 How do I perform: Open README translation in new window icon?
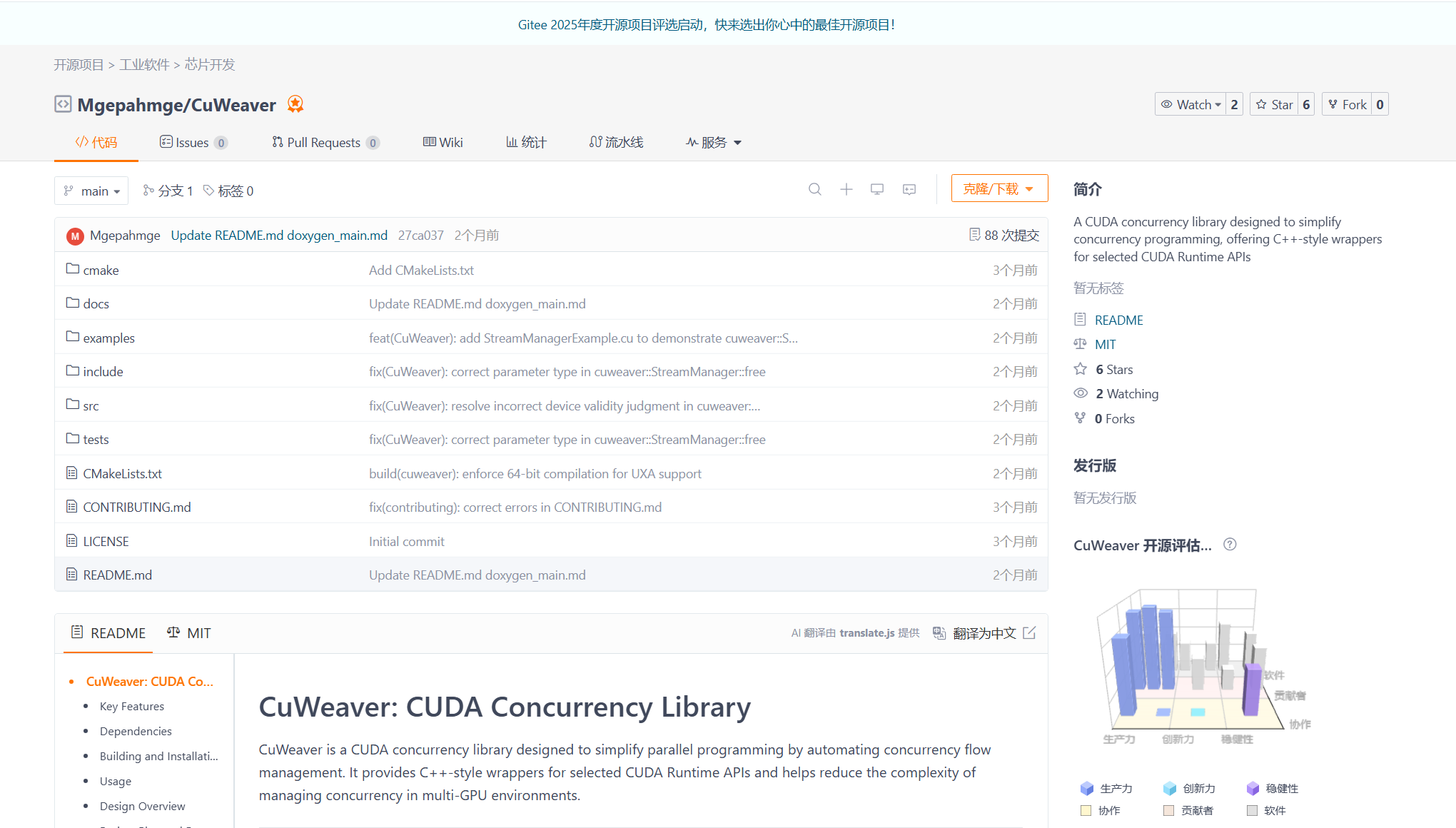pos(1029,633)
